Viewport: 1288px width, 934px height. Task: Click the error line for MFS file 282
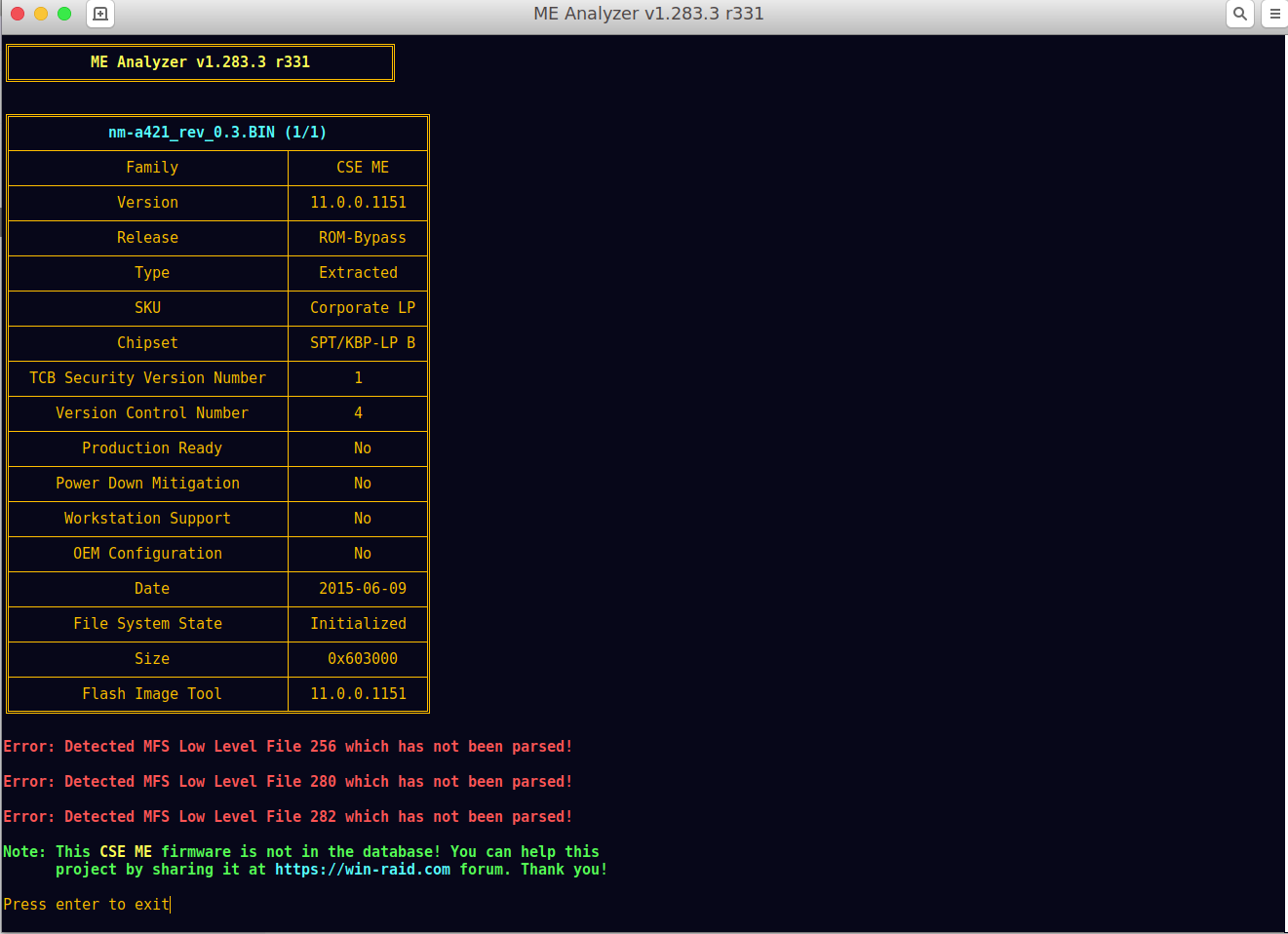pos(288,817)
